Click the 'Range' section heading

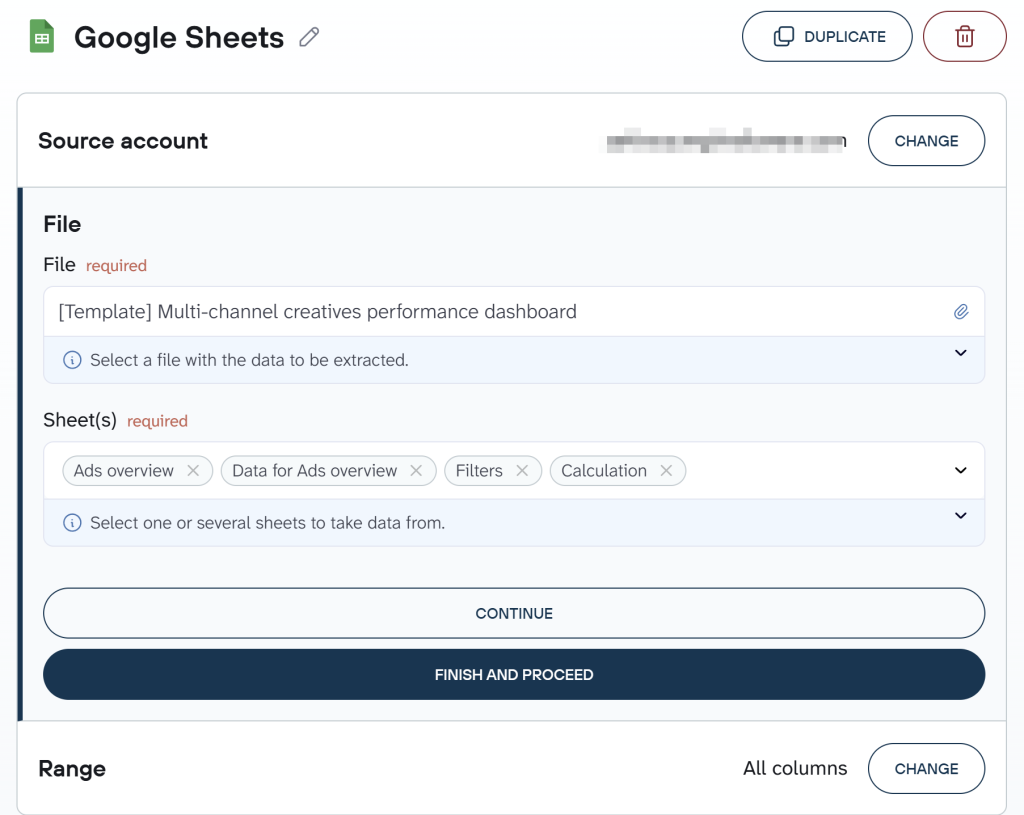[x=72, y=769]
